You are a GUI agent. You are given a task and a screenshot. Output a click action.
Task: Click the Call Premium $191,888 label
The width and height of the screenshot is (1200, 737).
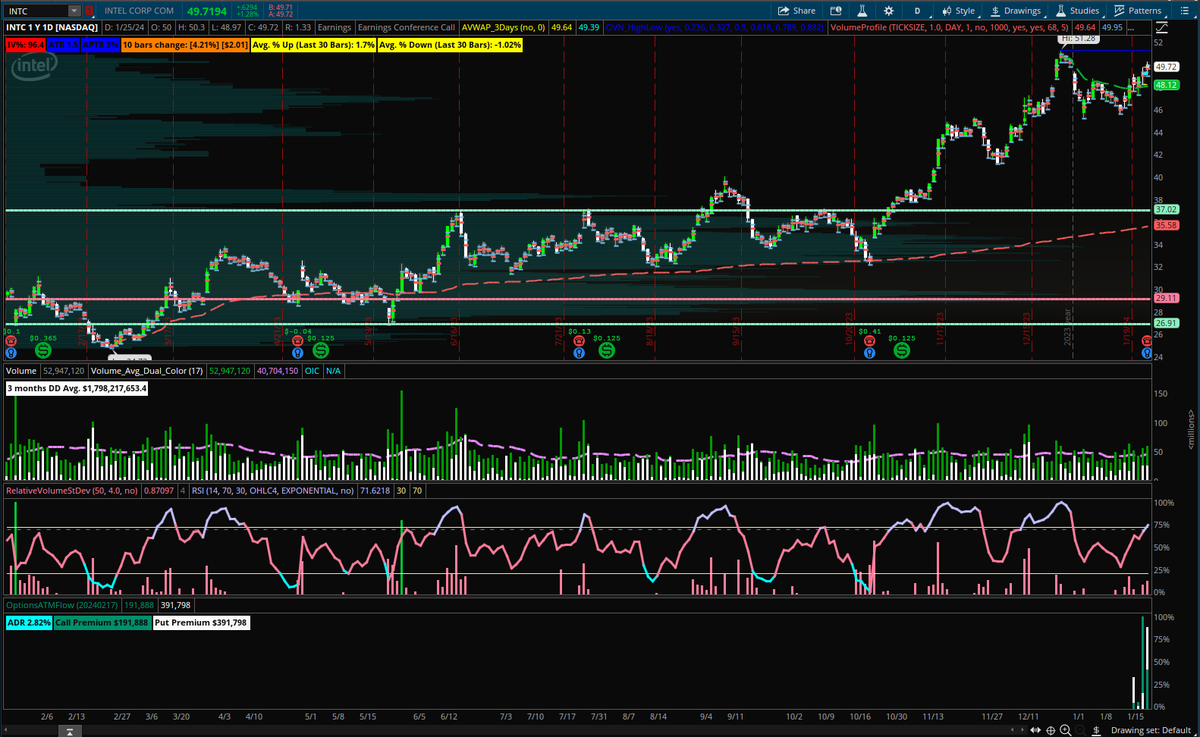click(102, 622)
